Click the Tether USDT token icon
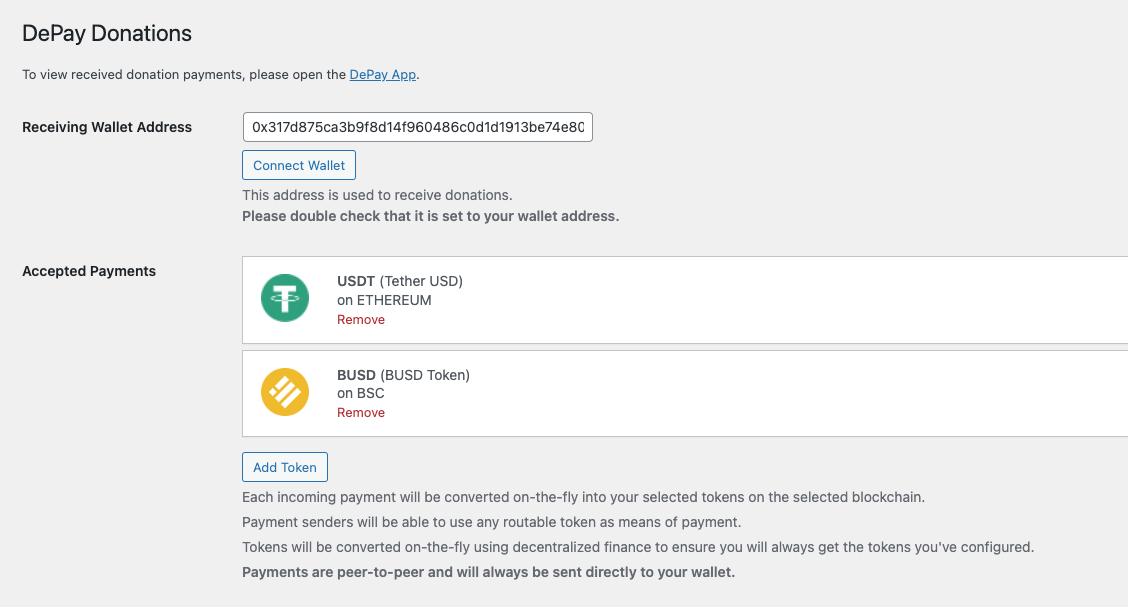 285,299
